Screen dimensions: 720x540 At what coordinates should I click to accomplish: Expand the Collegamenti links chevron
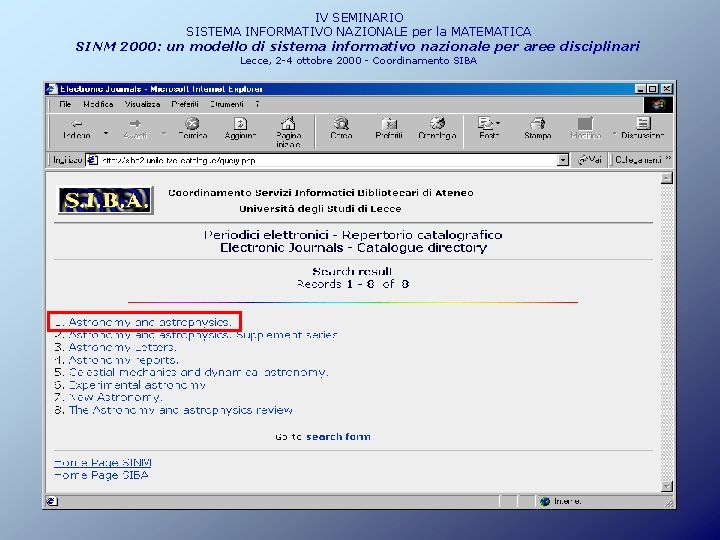[x=668, y=158]
